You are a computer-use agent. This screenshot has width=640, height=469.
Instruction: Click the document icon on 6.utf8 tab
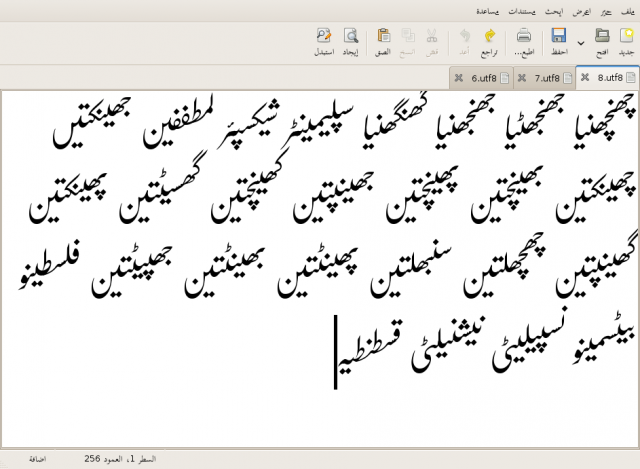(x=505, y=78)
